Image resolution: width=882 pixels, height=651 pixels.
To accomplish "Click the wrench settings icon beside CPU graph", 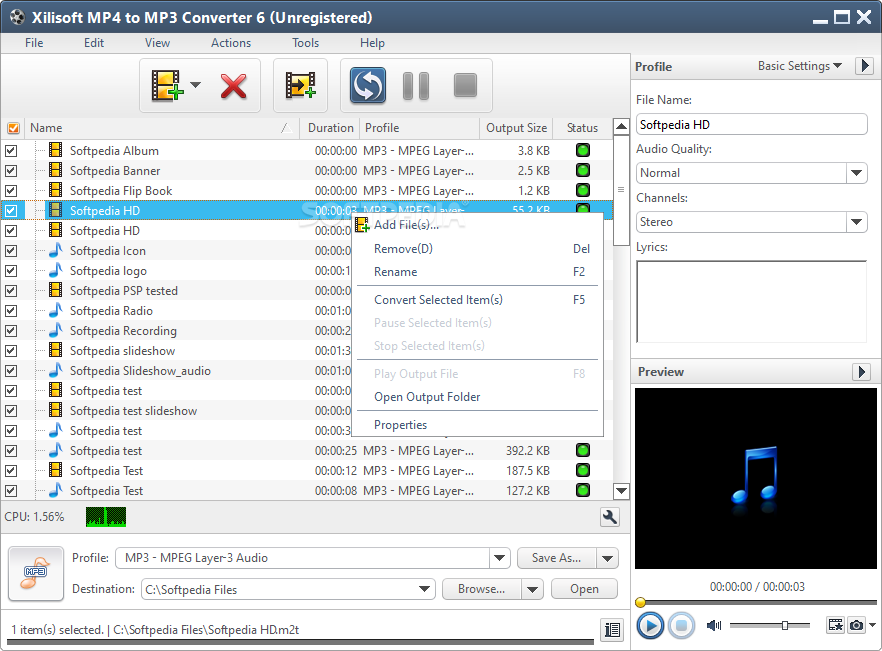I will [610, 517].
